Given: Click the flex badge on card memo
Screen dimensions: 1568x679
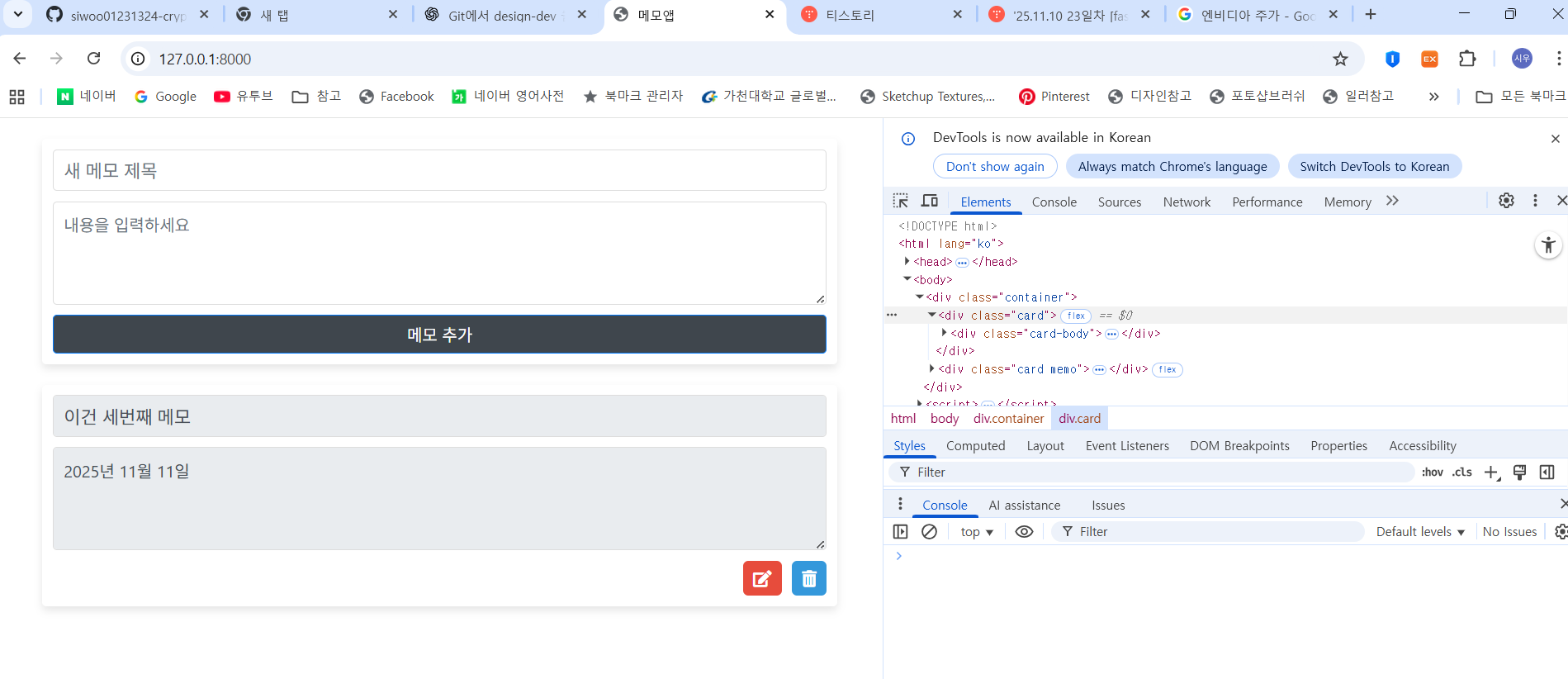Looking at the screenshot, I should coord(1168,369).
